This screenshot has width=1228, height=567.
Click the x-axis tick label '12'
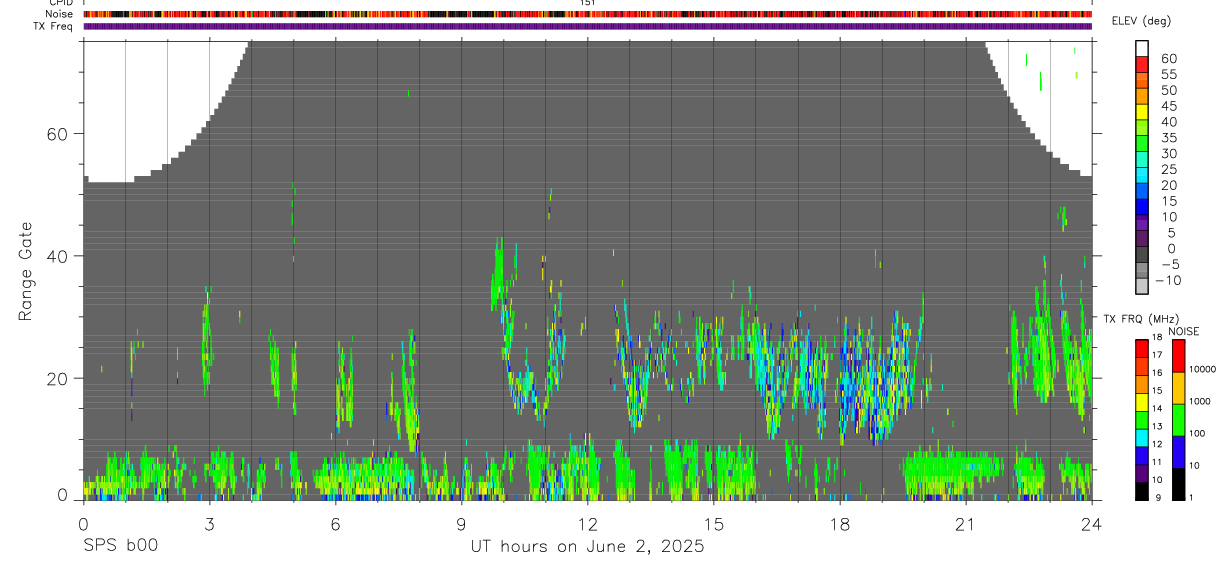587,524
